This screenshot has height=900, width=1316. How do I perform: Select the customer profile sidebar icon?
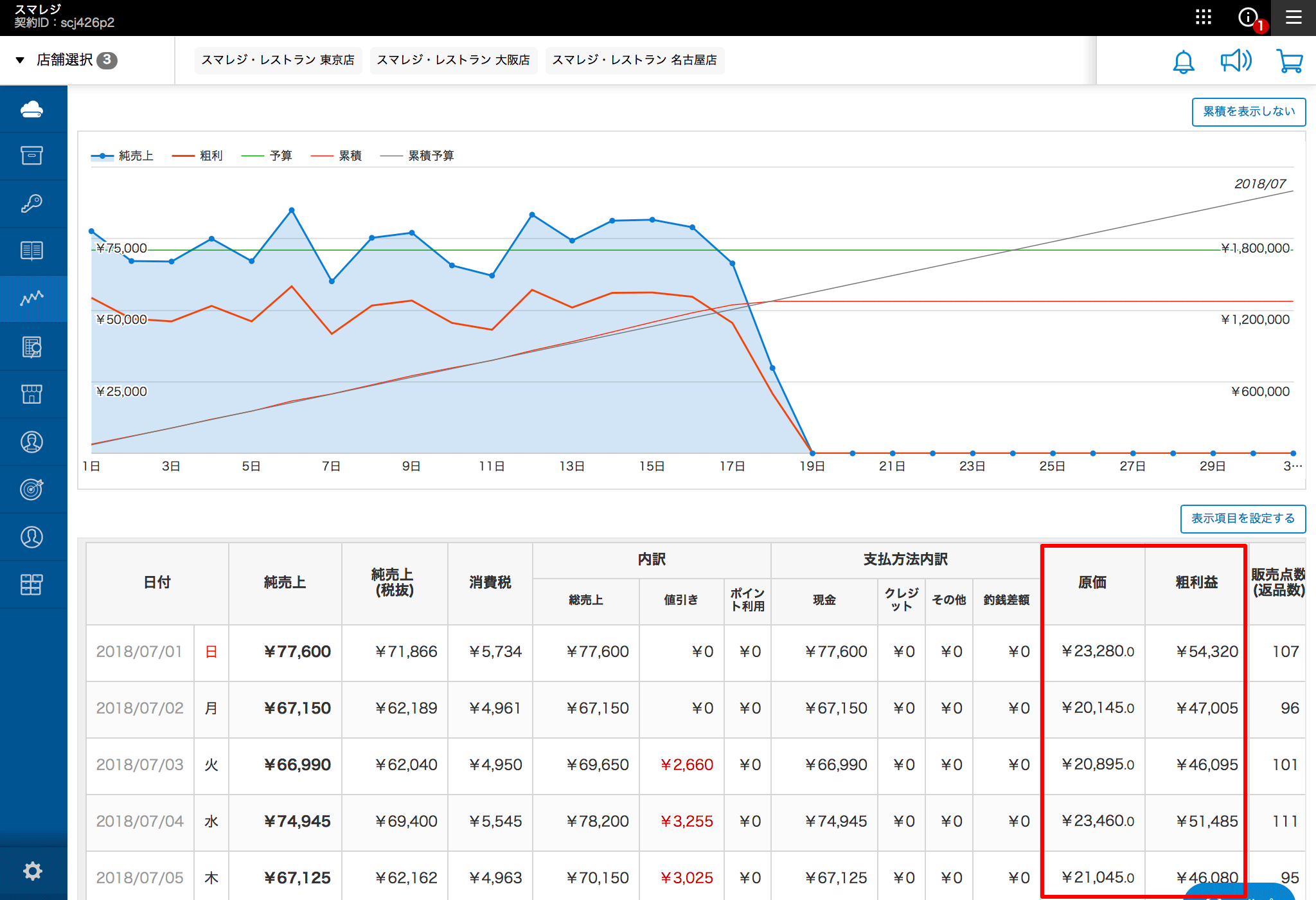(x=32, y=442)
